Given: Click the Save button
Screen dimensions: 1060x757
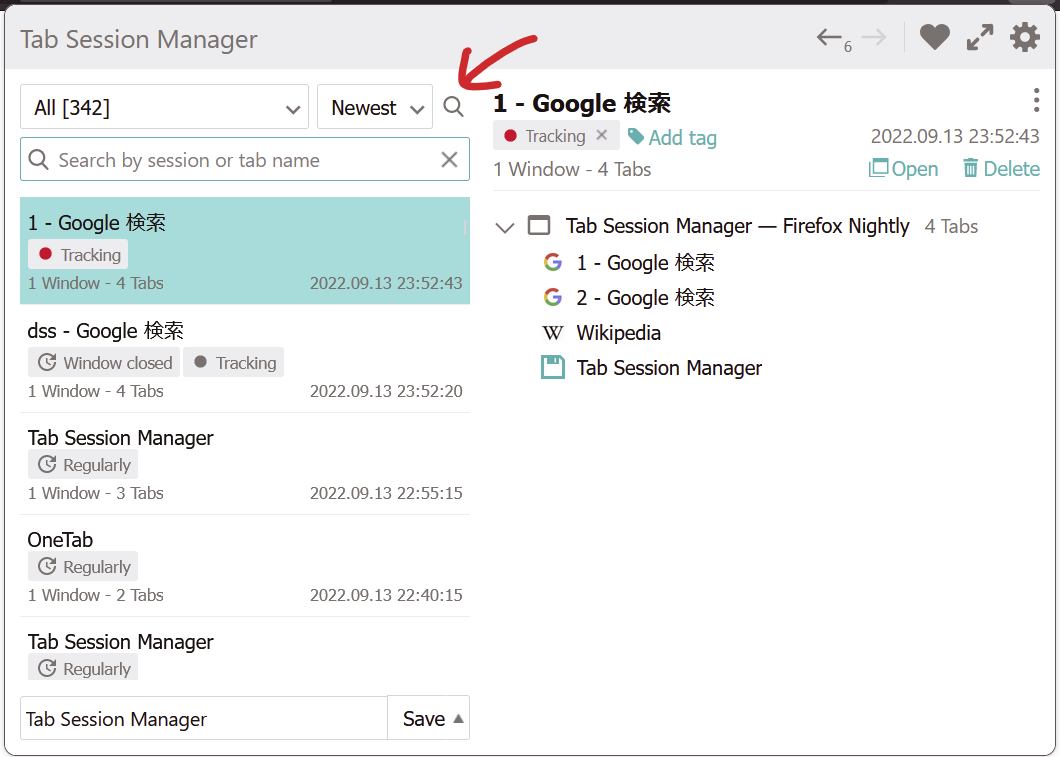Looking at the screenshot, I should (x=423, y=718).
